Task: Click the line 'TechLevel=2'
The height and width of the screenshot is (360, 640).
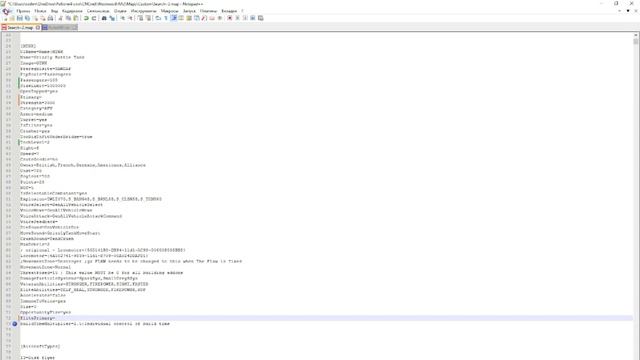Action: (35, 142)
